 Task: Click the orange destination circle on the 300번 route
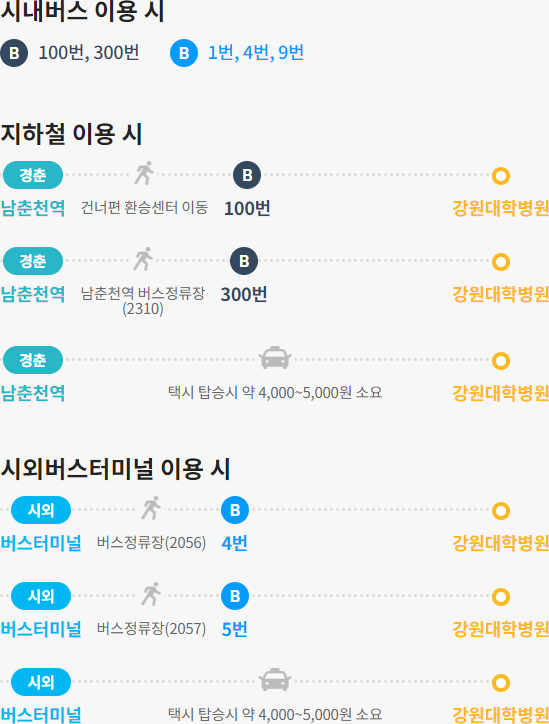[x=501, y=262]
